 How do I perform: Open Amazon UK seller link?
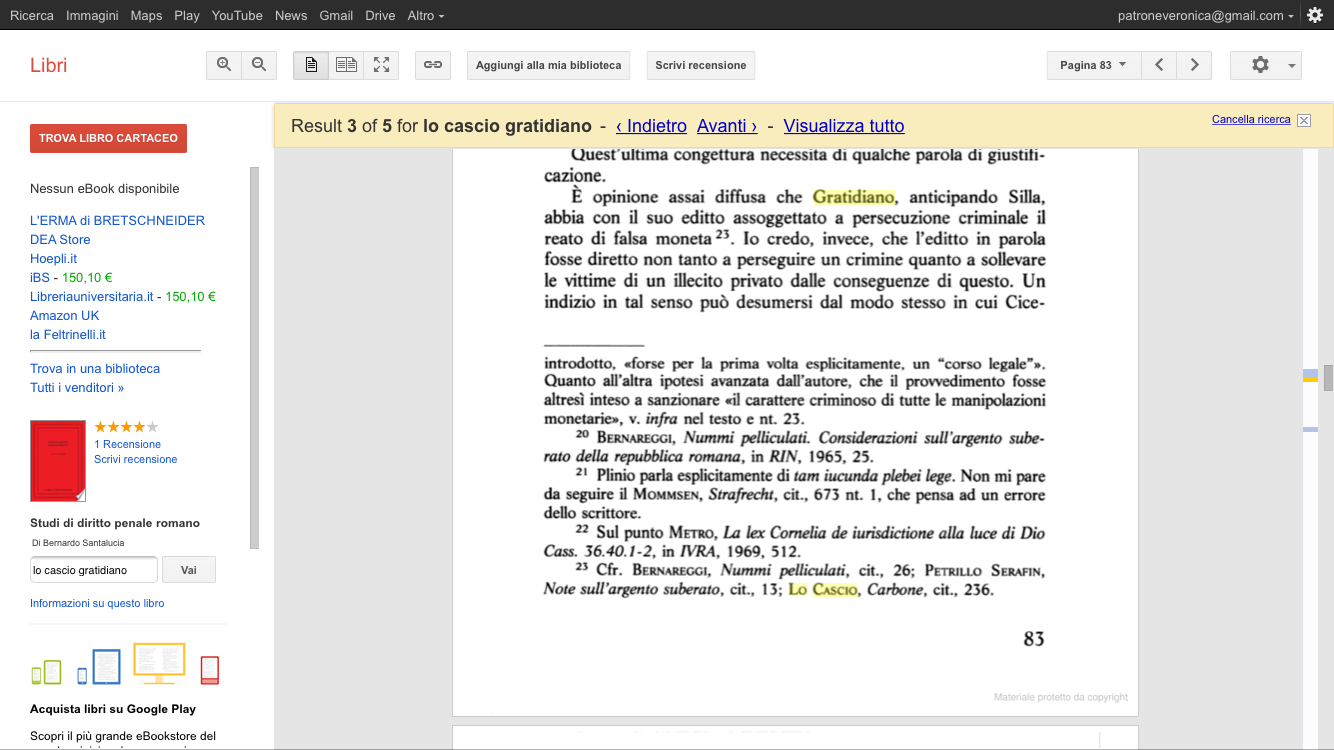[x=64, y=315]
